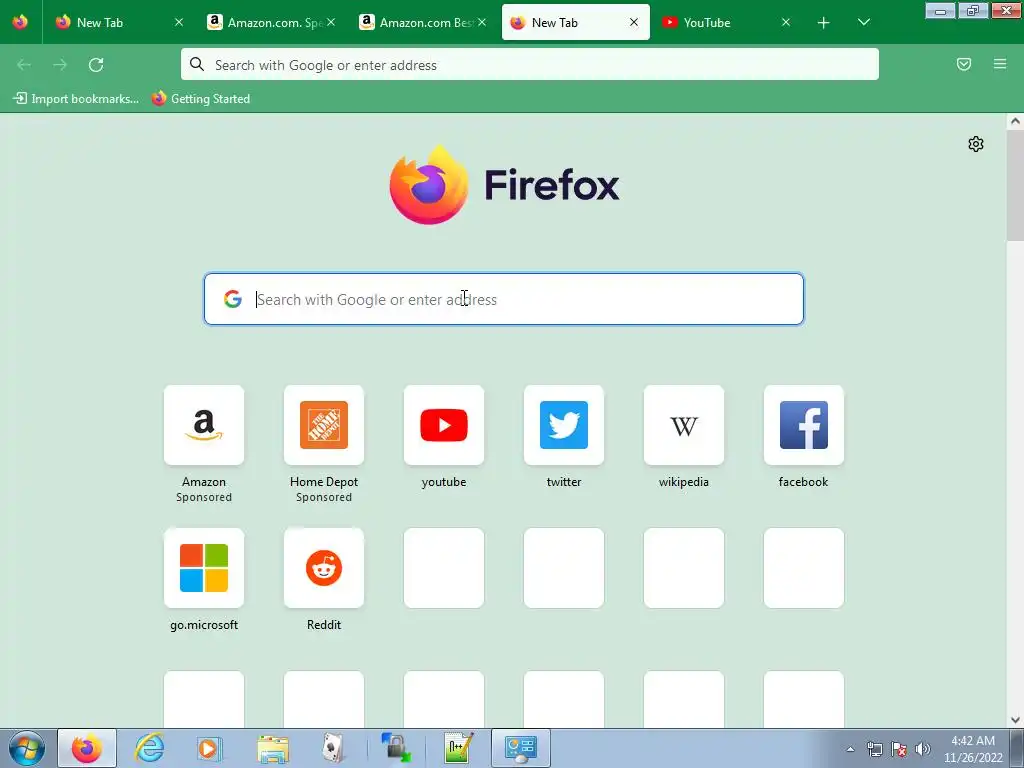This screenshot has height=768, width=1024.
Task: Open the Home Depot shortcut tile
Action: click(324, 425)
